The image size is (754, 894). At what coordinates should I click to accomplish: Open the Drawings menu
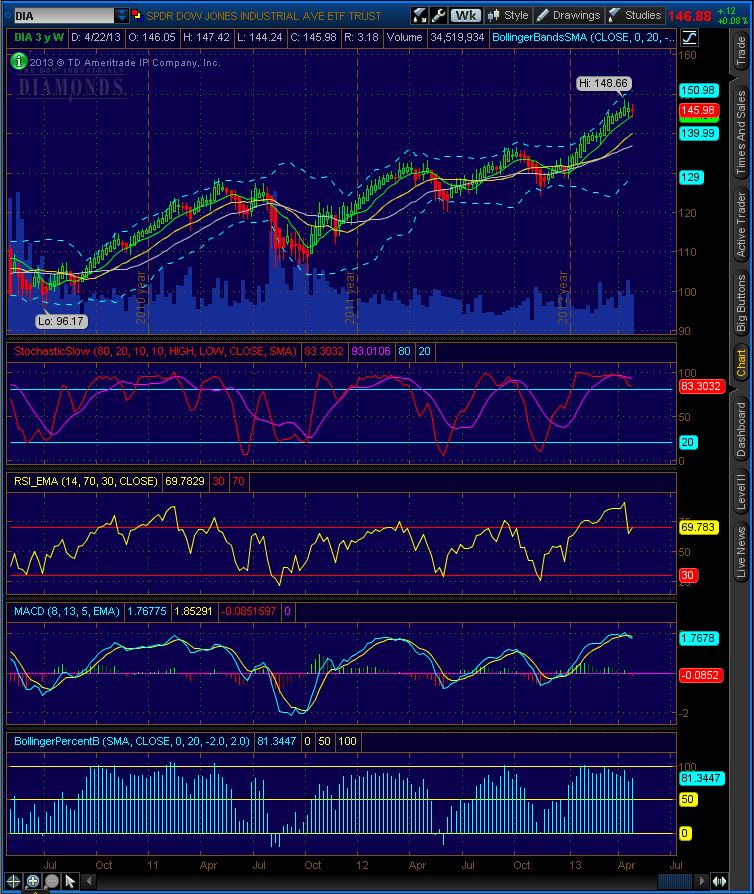pos(569,15)
